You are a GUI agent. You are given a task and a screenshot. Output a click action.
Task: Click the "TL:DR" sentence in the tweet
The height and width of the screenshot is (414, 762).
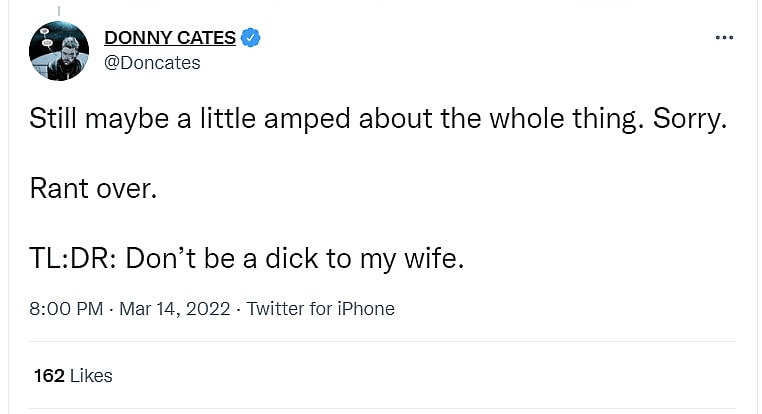(x=248, y=258)
